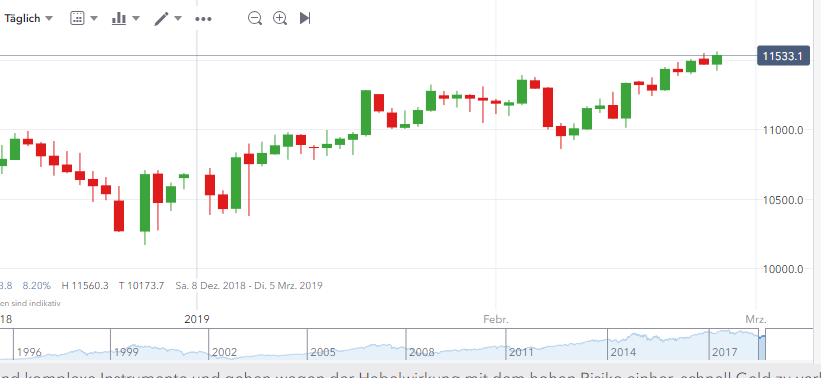The height and width of the screenshot is (378, 821).
Task: Select 2008 on the overview timeline
Action: (422, 352)
